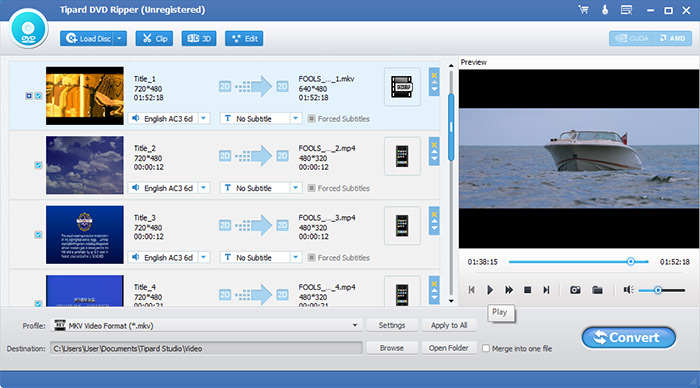Select the Title_2 clouds thumbnail
This screenshot has width=700, height=388.
(85, 165)
